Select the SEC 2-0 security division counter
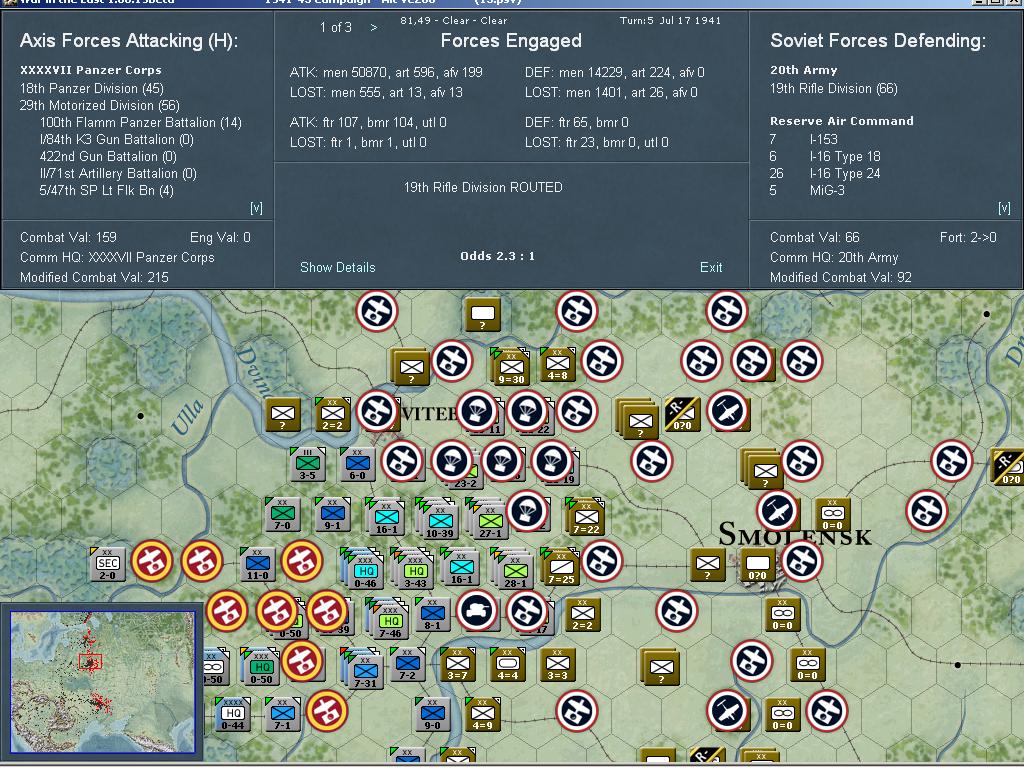This screenshot has width=1024, height=768. 107,564
